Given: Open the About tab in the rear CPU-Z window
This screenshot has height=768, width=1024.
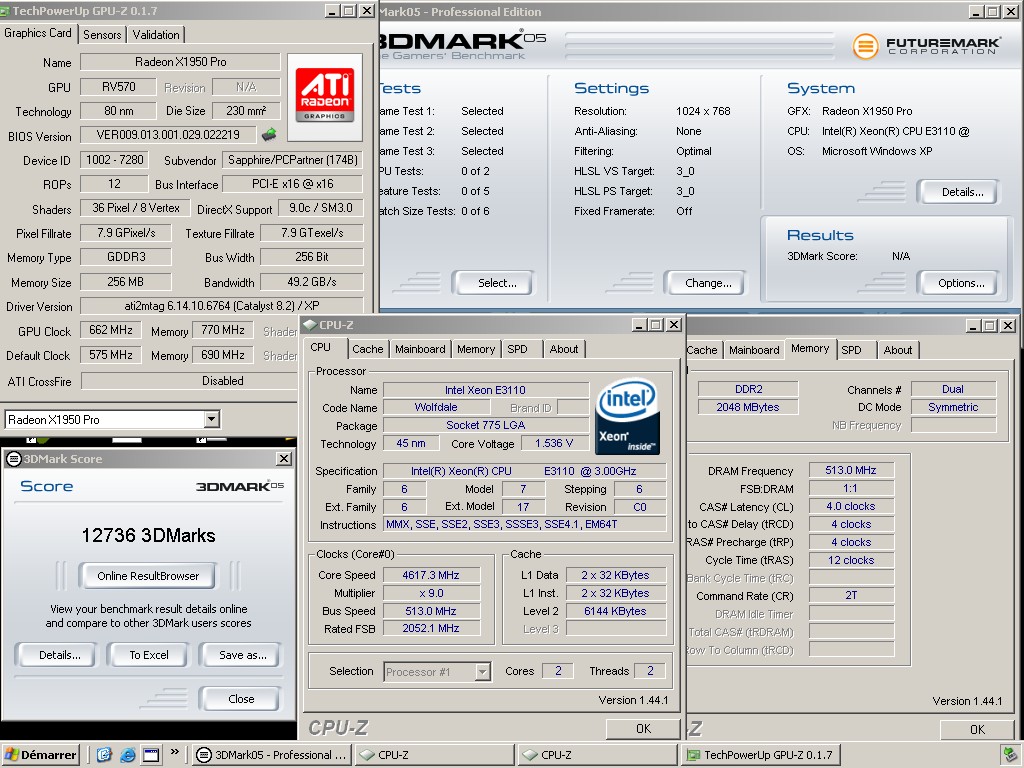Looking at the screenshot, I should coord(898,350).
